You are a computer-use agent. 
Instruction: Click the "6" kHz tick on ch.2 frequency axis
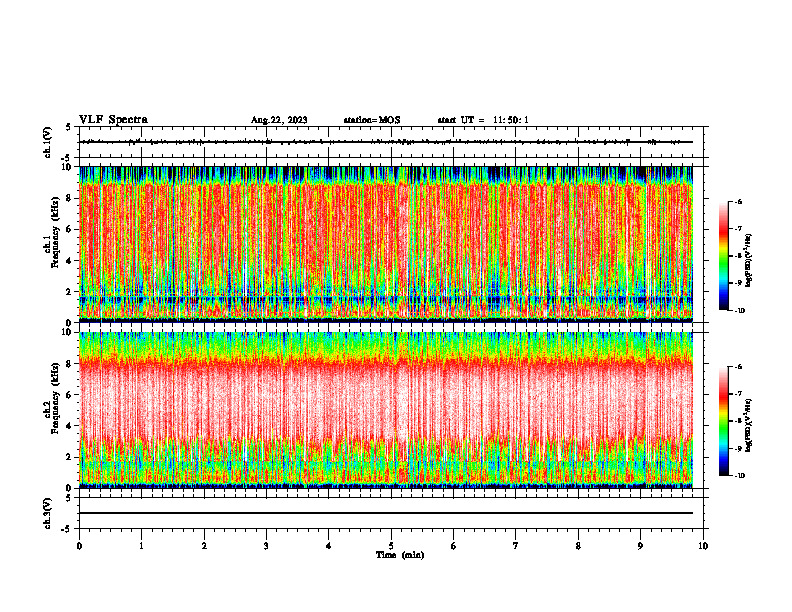70,395
